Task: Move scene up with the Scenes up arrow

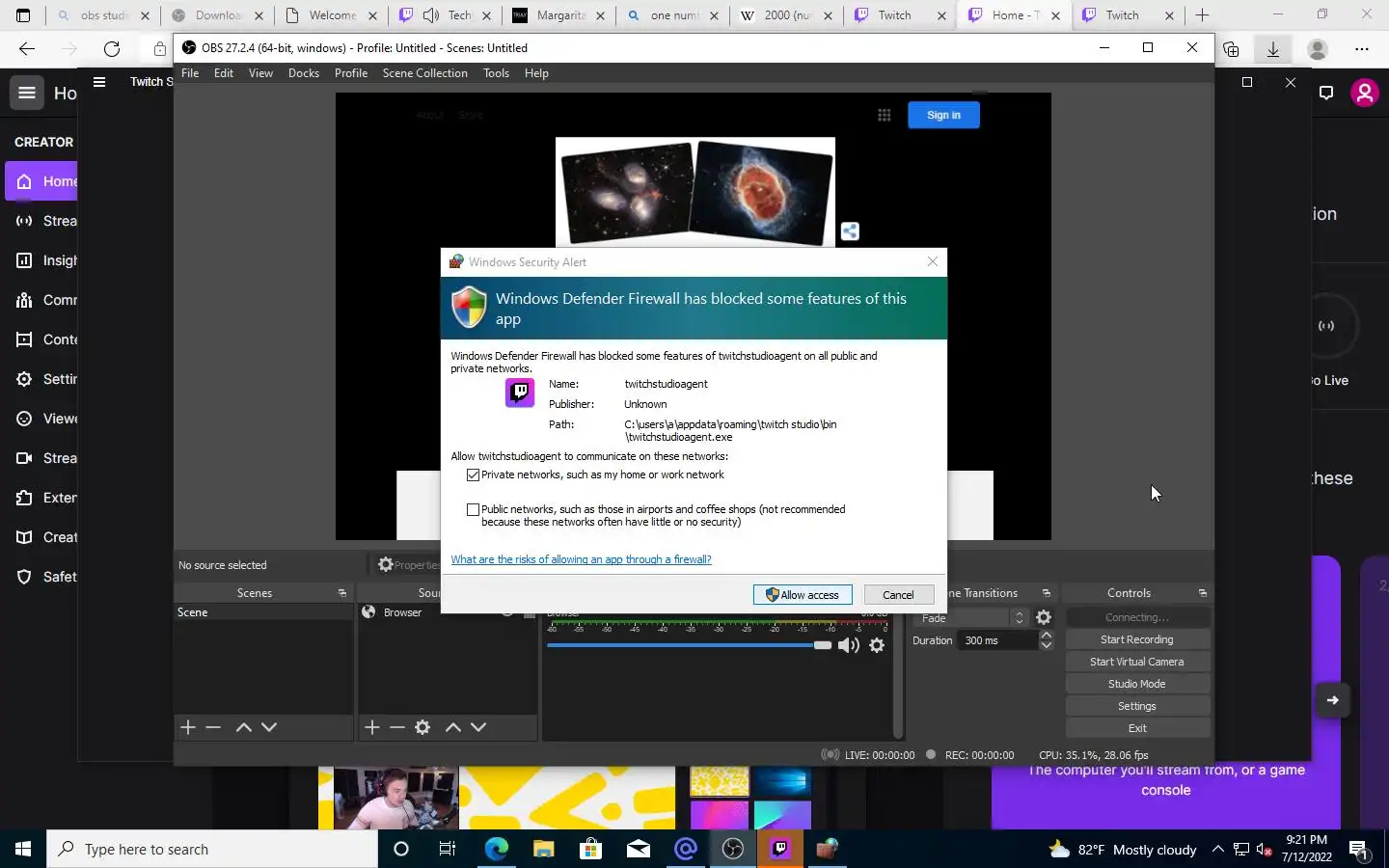Action: point(244,727)
